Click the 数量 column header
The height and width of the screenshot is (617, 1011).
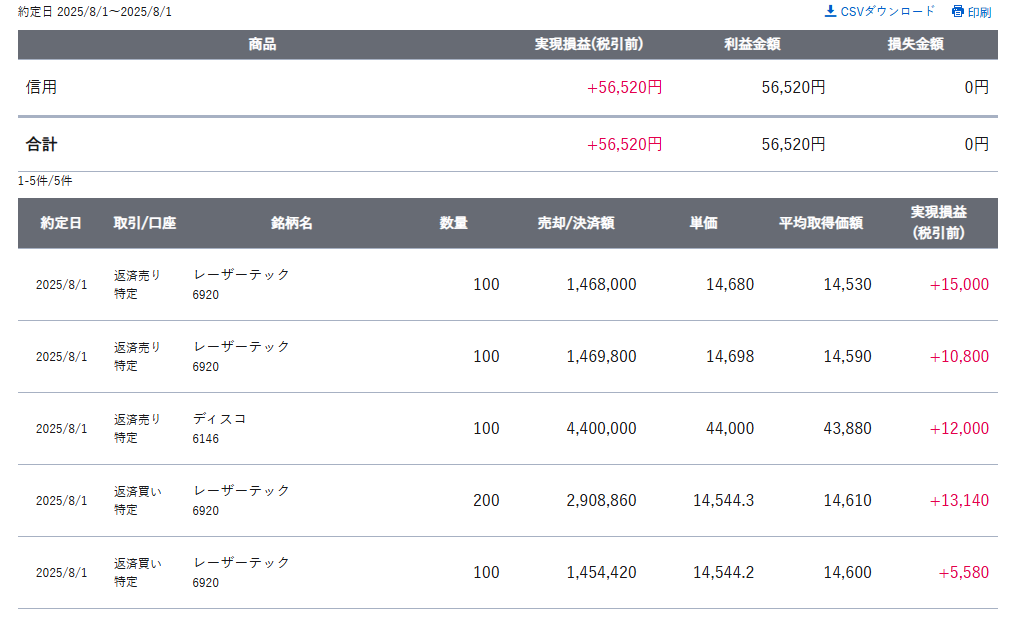(x=453, y=223)
